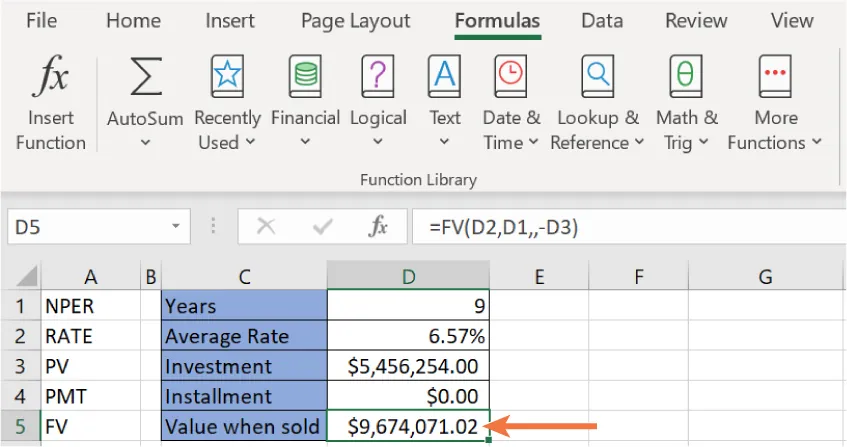Open the File menu
The width and height of the screenshot is (847, 447).
(40, 20)
